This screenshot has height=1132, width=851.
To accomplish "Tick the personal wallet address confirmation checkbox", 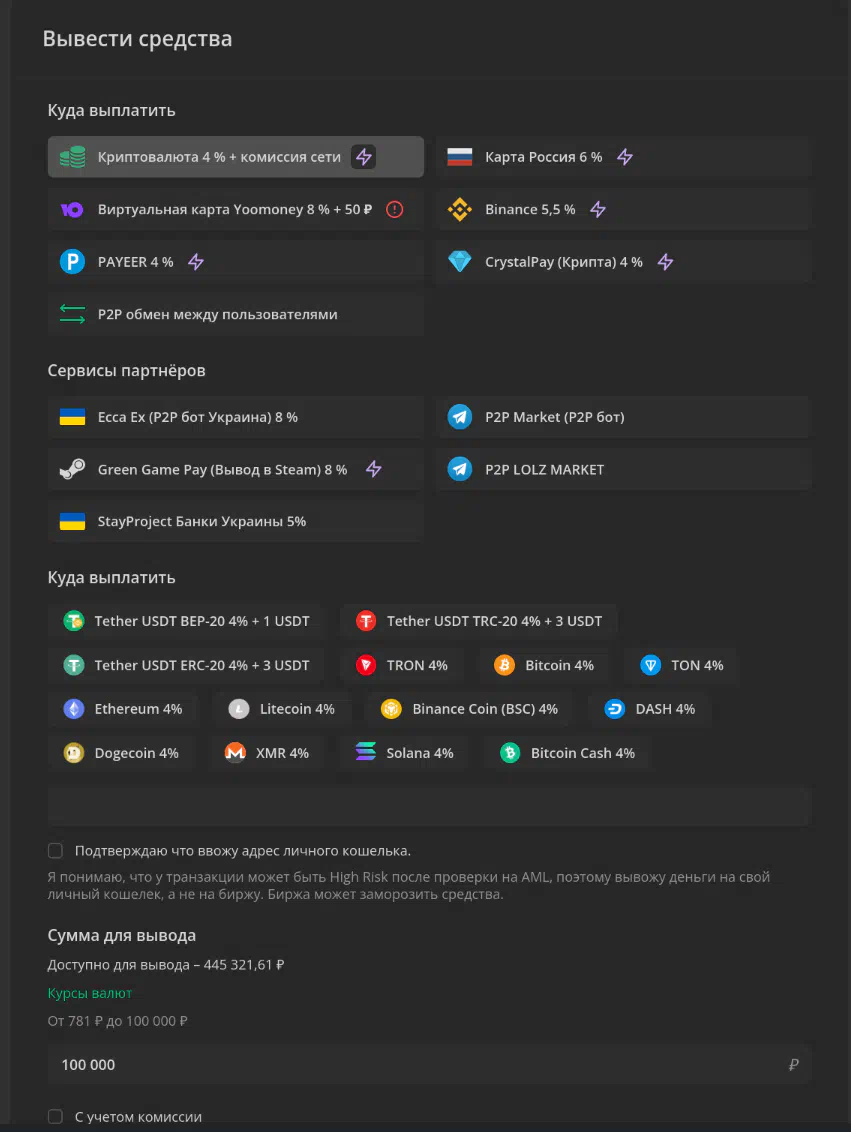I will click(x=56, y=850).
